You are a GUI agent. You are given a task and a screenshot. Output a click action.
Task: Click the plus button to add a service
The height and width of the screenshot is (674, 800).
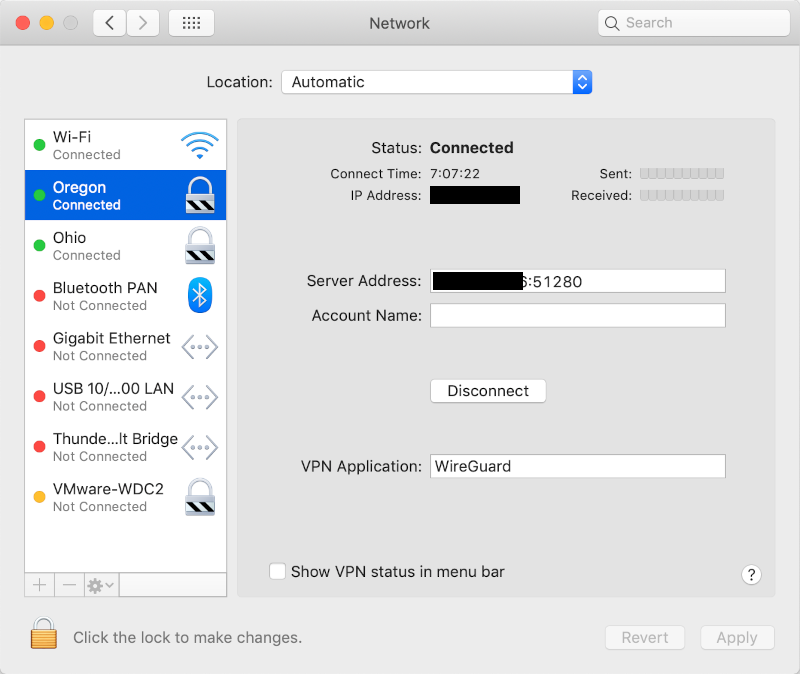point(40,585)
